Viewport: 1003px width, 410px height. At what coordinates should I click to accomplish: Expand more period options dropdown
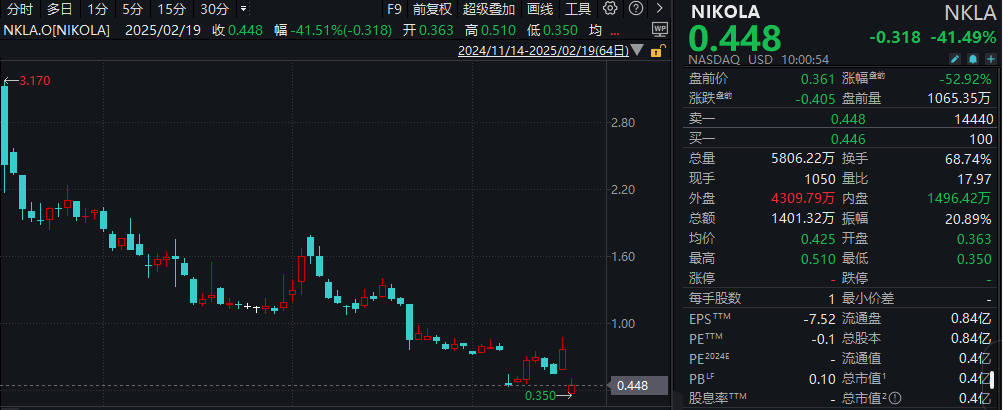pos(243,10)
